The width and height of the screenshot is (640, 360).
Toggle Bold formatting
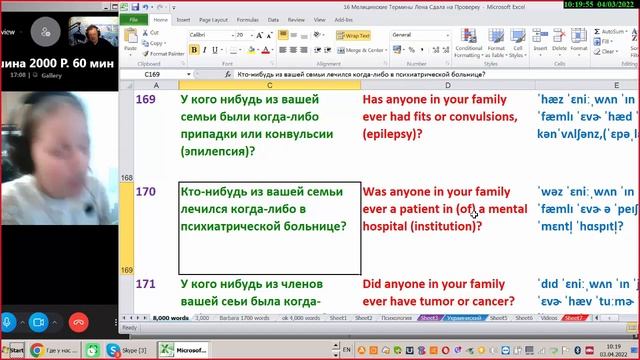click(194, 50)
